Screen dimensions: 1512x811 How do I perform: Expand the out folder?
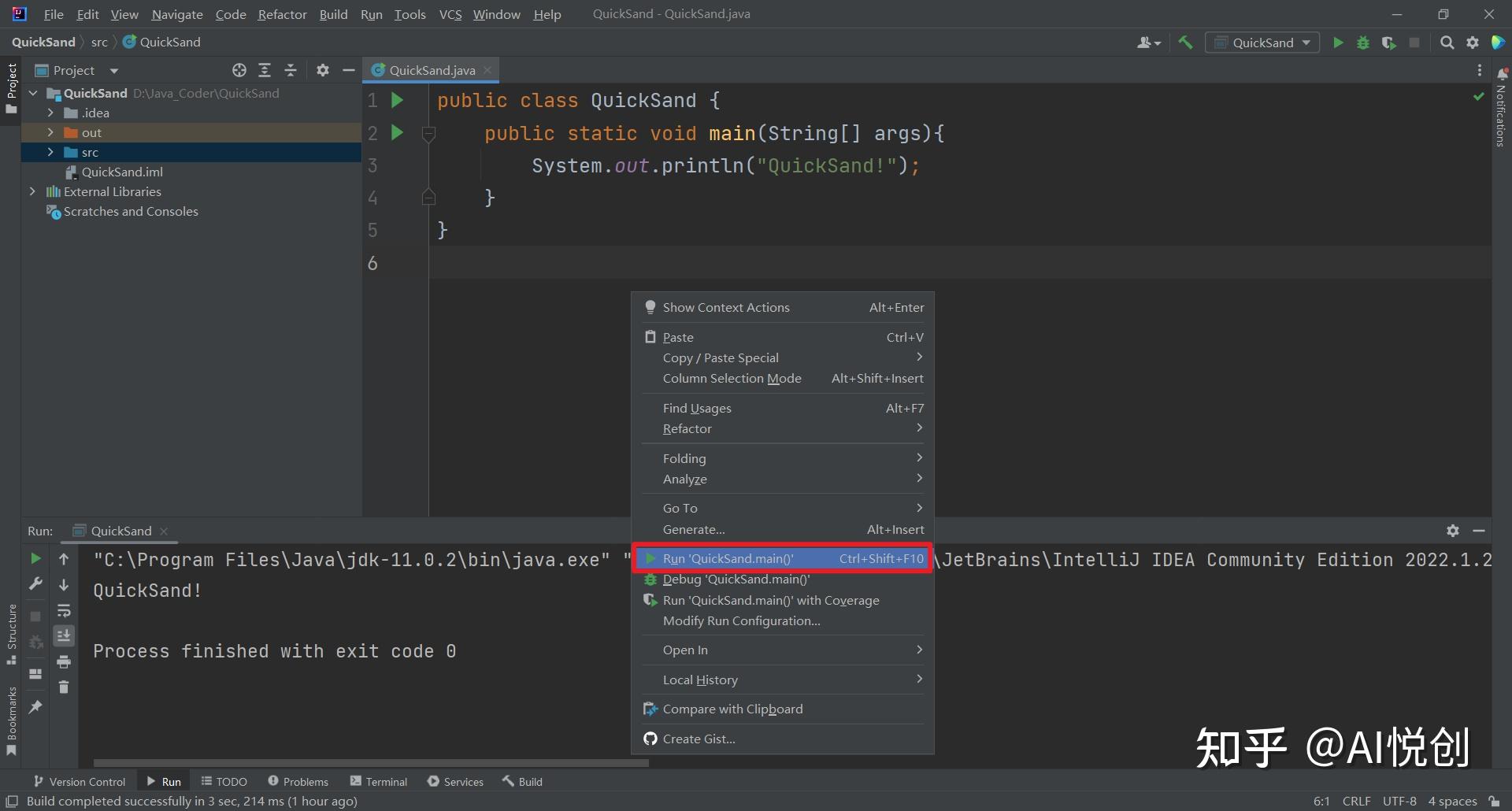[50, 132]
